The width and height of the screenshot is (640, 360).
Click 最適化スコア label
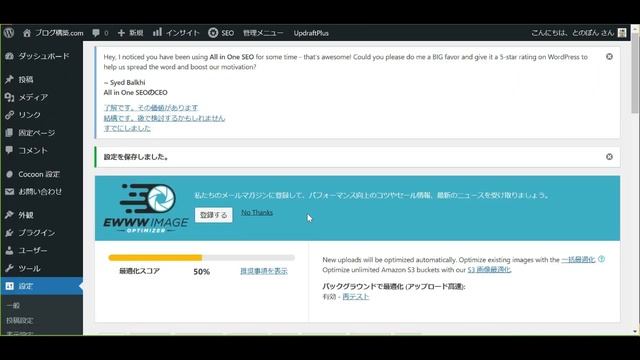[x=139, y=271]
